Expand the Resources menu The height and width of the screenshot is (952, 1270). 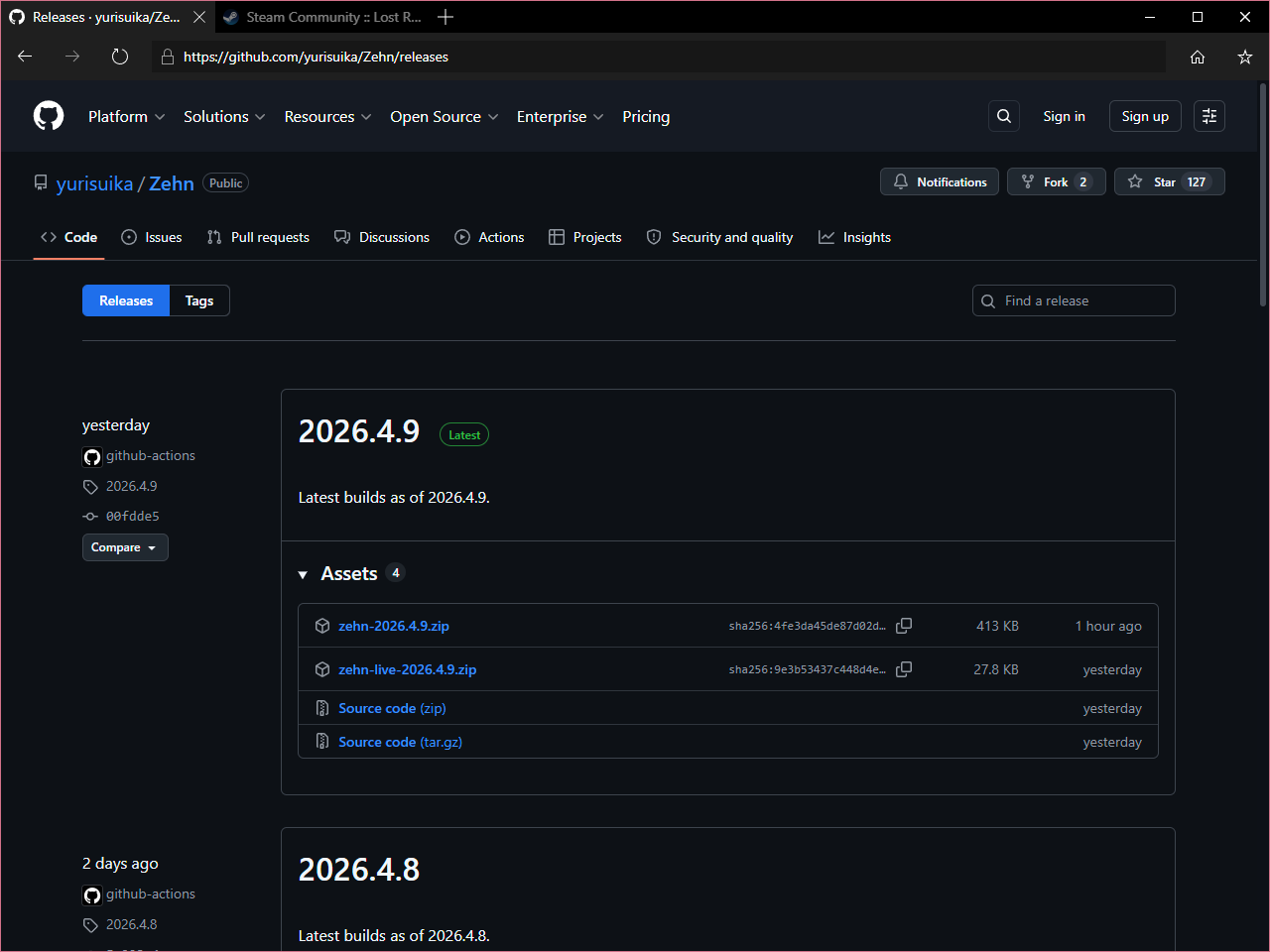(327, 116)
